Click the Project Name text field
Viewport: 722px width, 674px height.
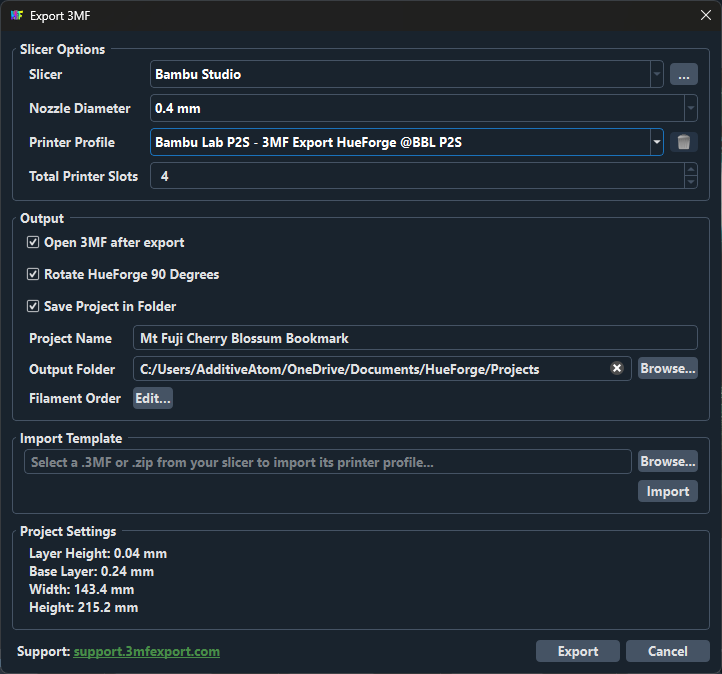pyautogui.click(x=415, y=338)
